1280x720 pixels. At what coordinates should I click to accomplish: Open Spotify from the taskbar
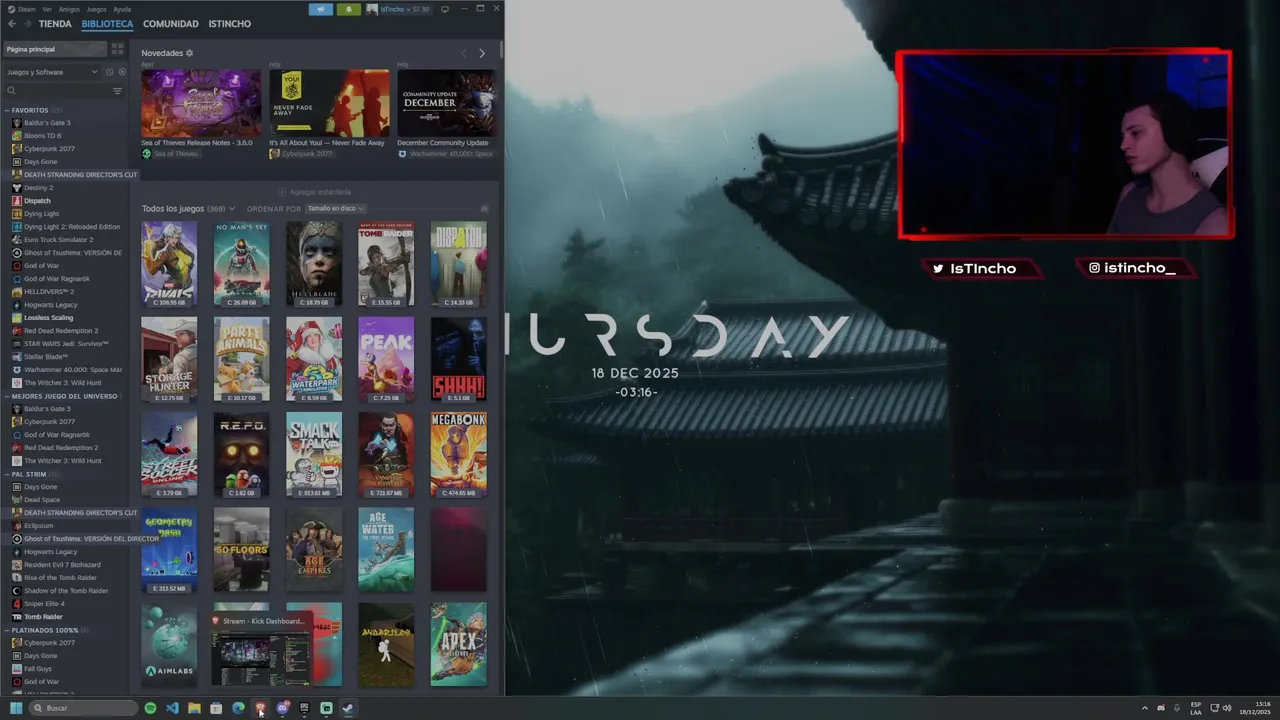tap(150, 708)
